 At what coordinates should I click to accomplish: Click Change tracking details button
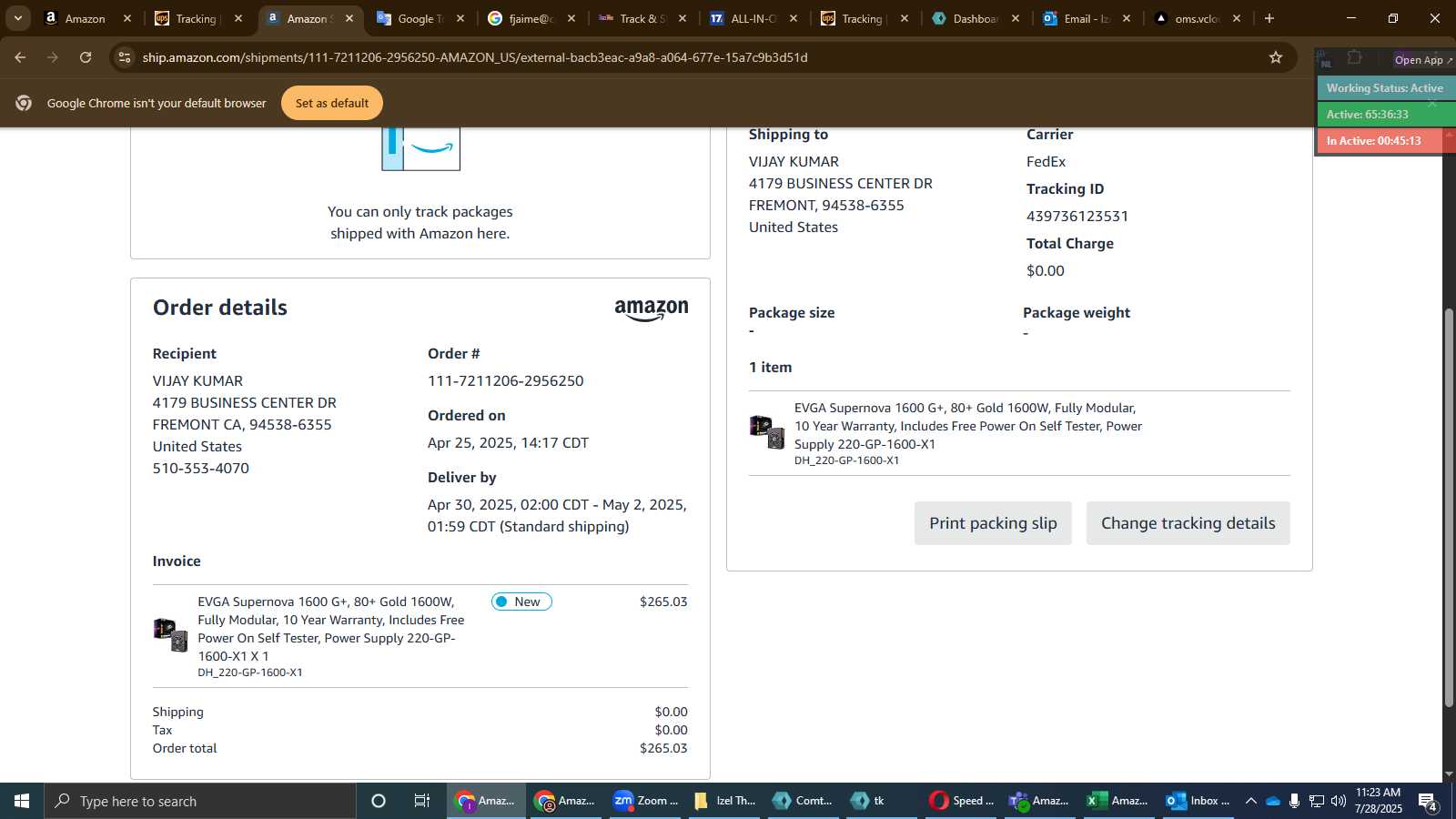tap(1188, 523)
